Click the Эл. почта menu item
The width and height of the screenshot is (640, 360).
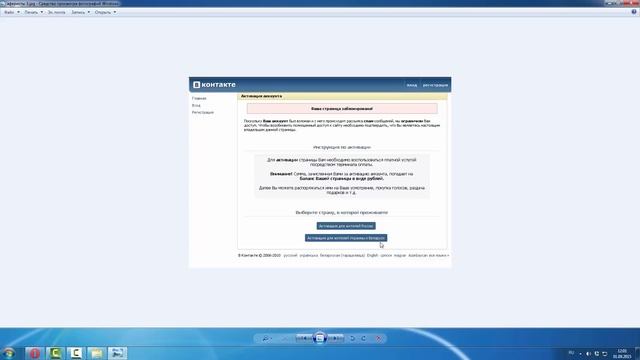click(56, 12)
